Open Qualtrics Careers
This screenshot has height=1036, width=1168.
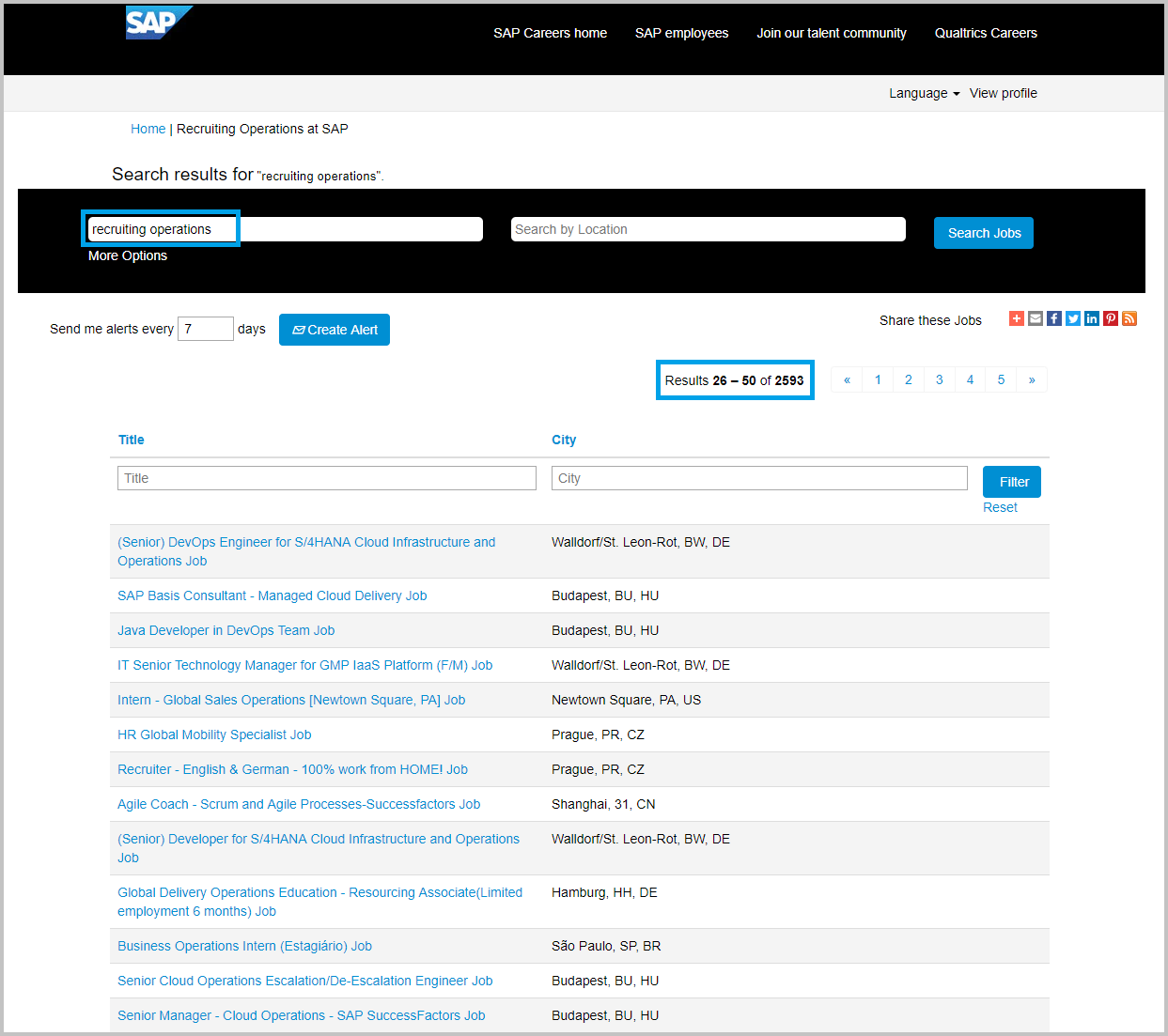tap(986, 33)
